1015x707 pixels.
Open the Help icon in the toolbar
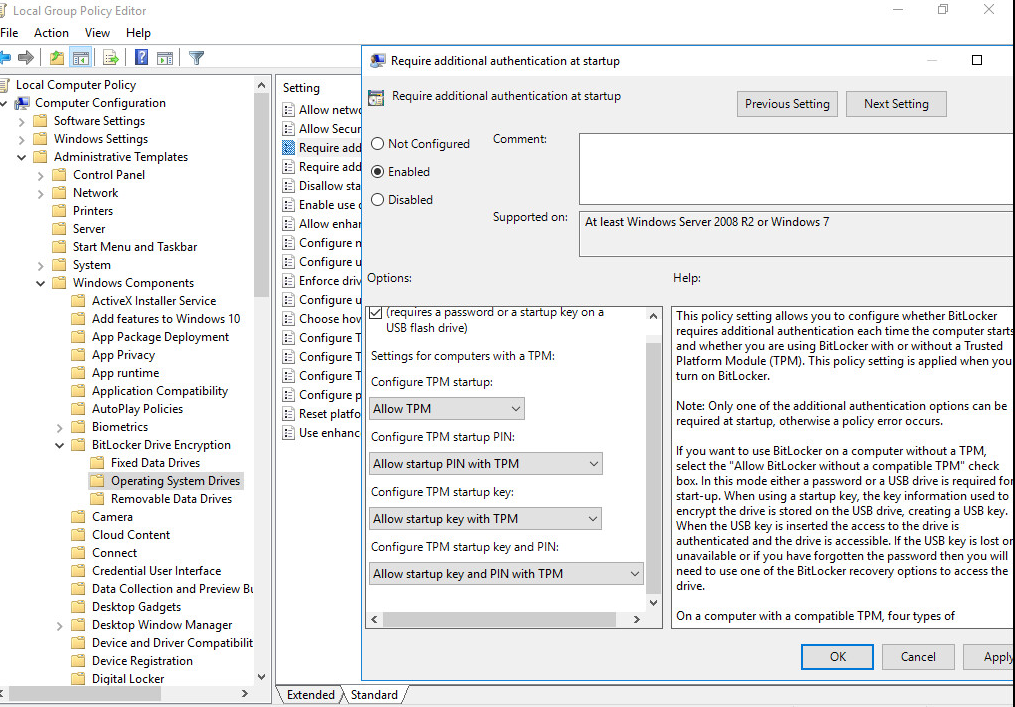point(142,58)
